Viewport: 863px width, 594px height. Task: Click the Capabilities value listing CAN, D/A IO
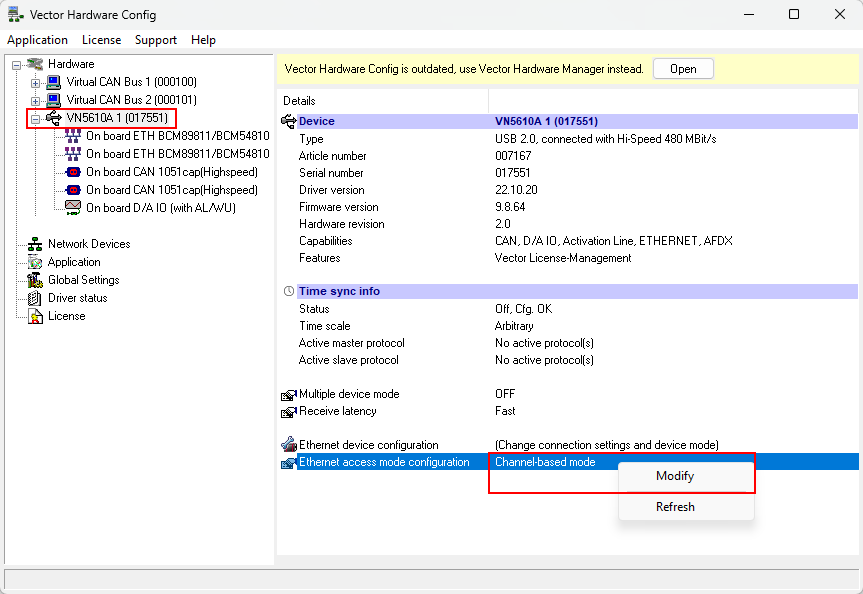pyautogui.click(x=614, y=241)
